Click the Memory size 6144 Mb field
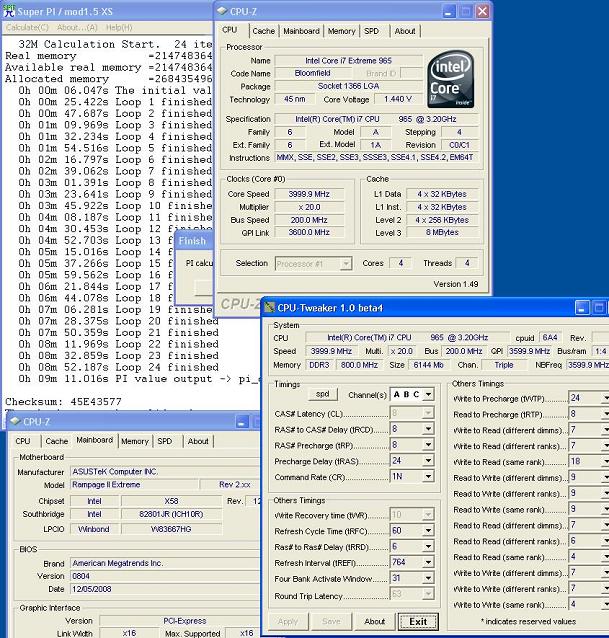The height and width of the screenshot is (638, 609). point(428,365)
